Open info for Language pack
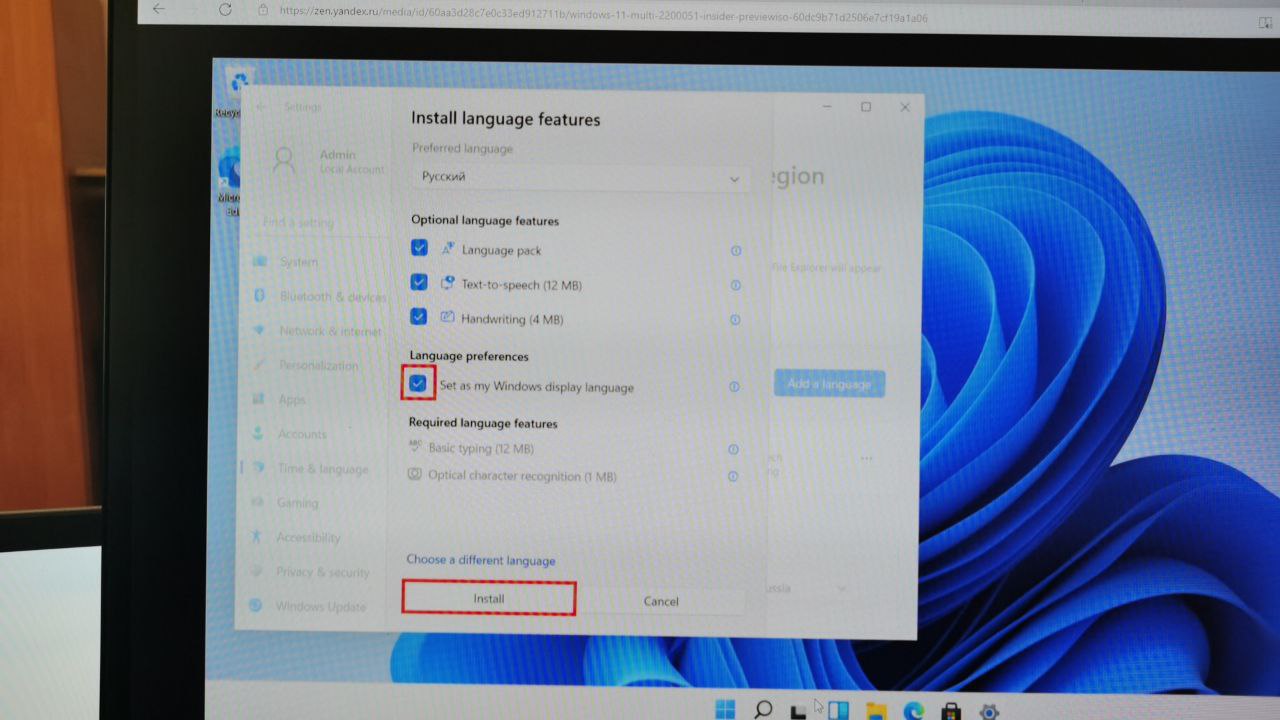1280x720 pixels. 736,251
